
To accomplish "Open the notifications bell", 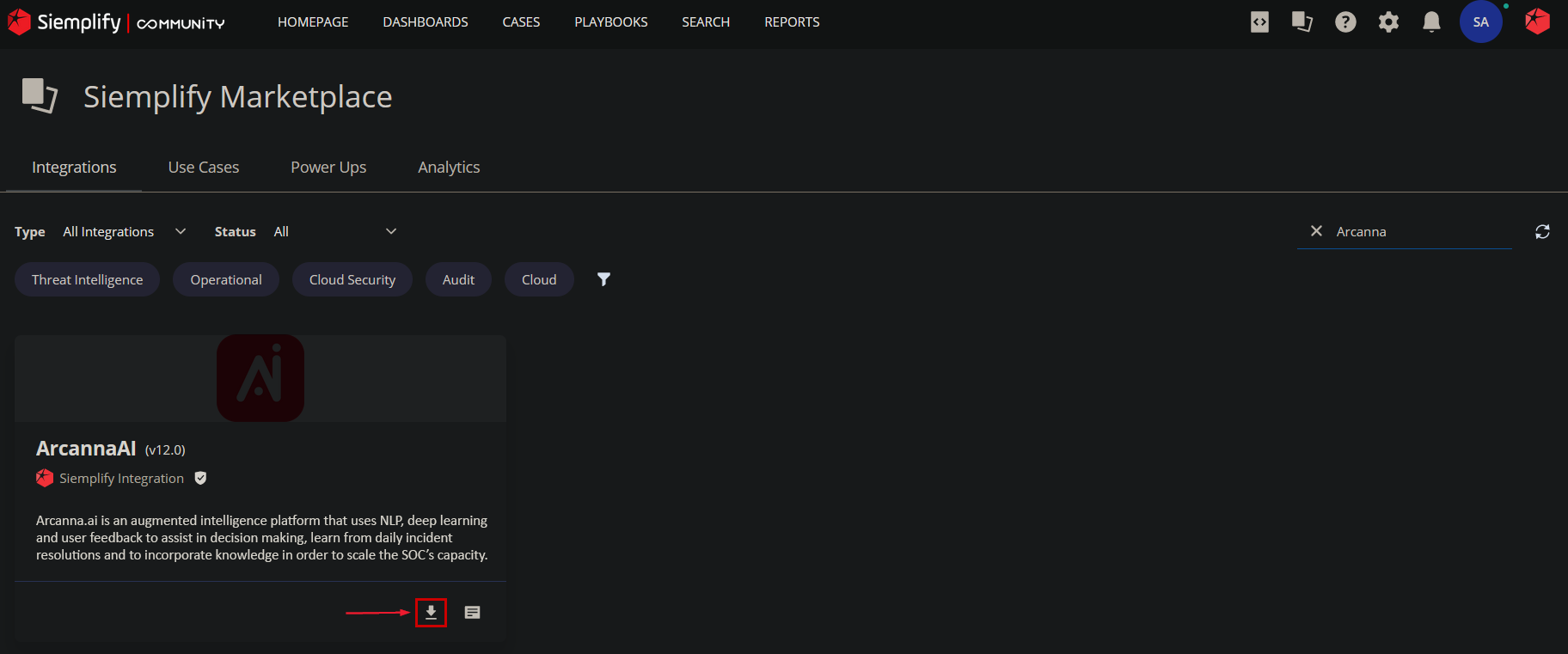I will coord(1431,22).
